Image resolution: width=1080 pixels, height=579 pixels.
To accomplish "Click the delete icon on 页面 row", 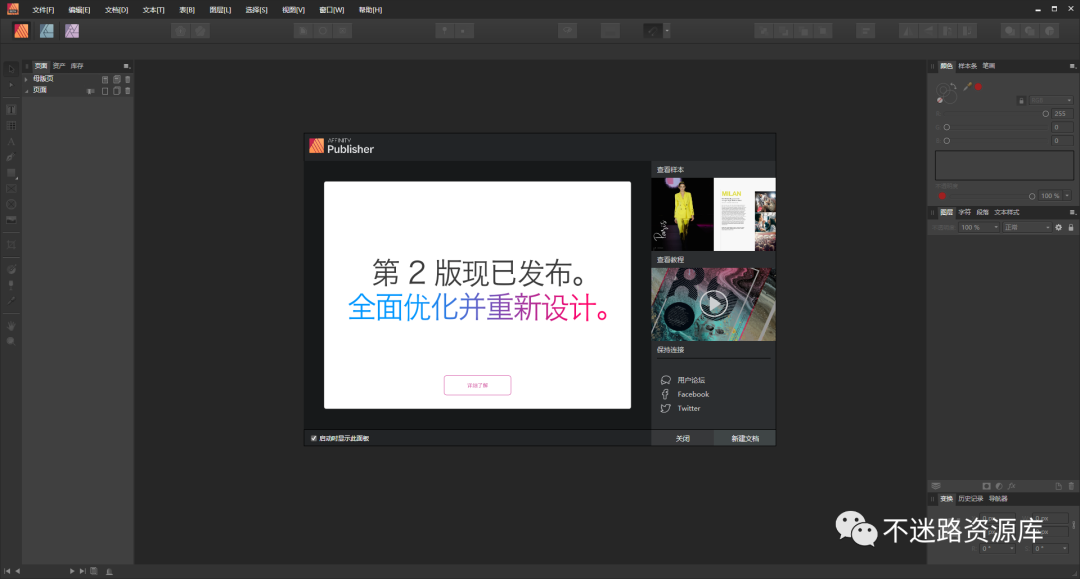I will click(127, 90).
